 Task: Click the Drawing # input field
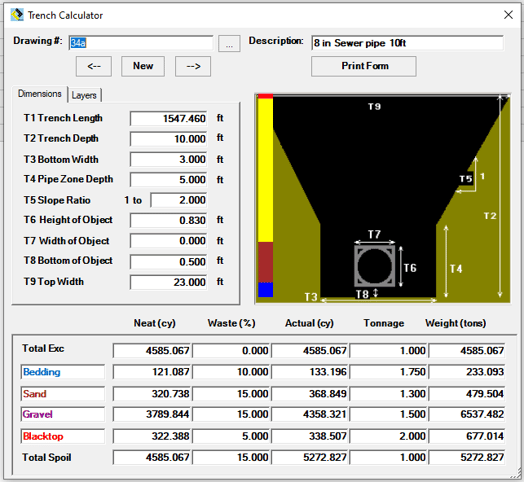141,43
